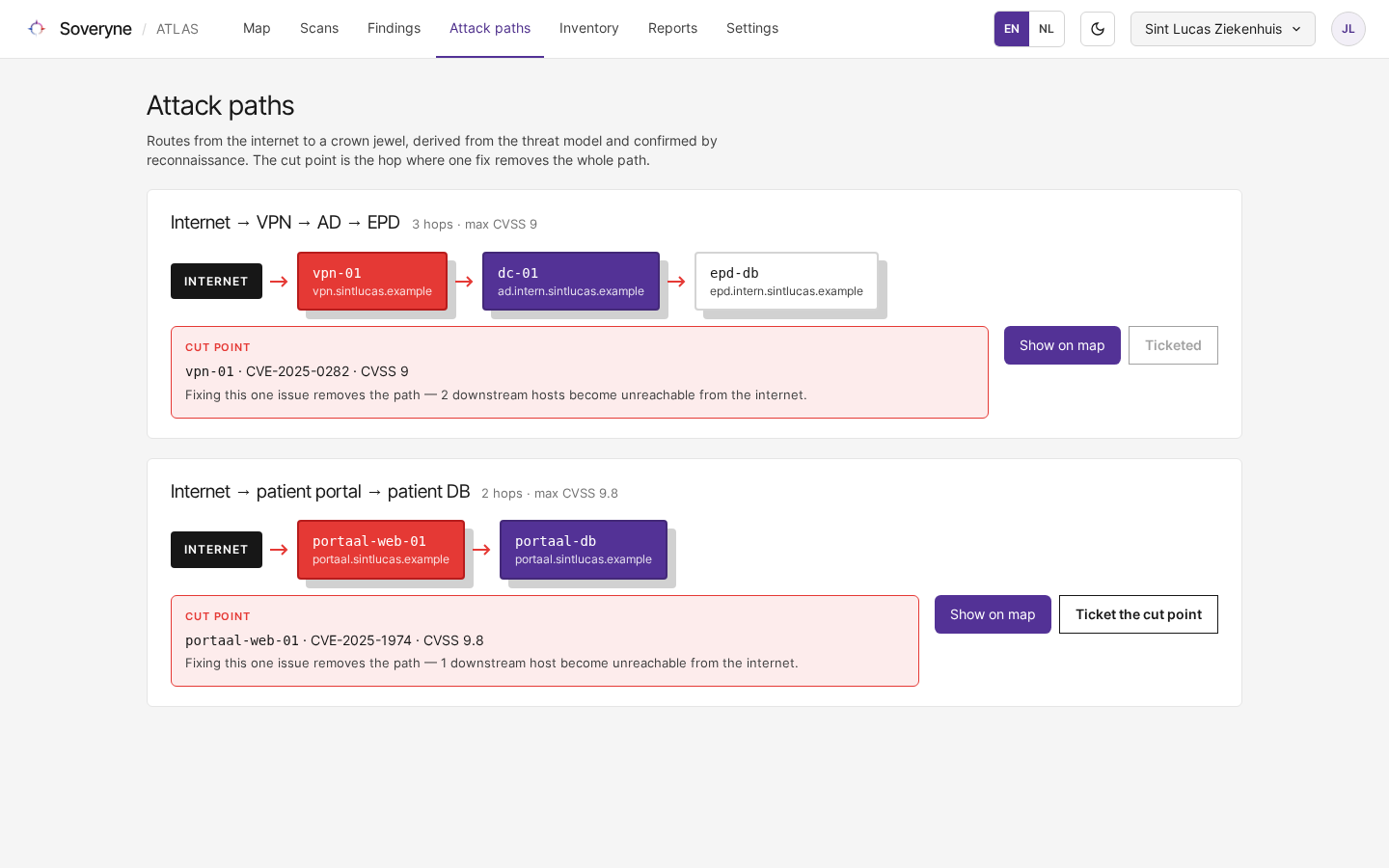Select the portaal-db host node
This screenshot has width=1389, height=868.
pos(584,550)
